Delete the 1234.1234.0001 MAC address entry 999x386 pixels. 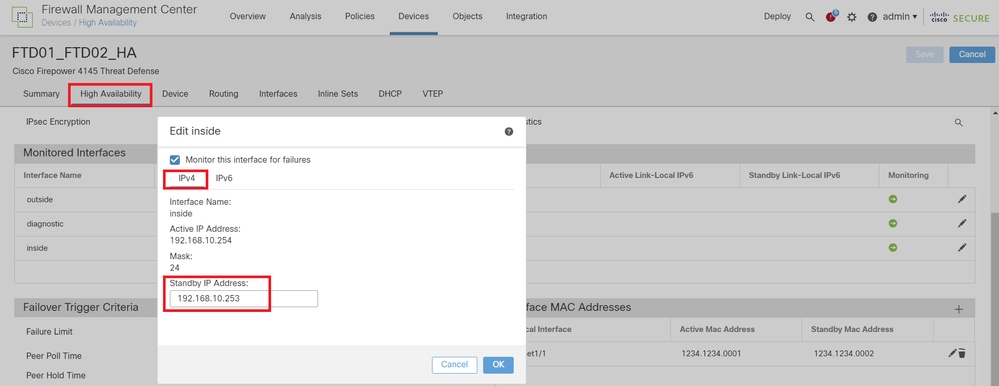point(962,353)
